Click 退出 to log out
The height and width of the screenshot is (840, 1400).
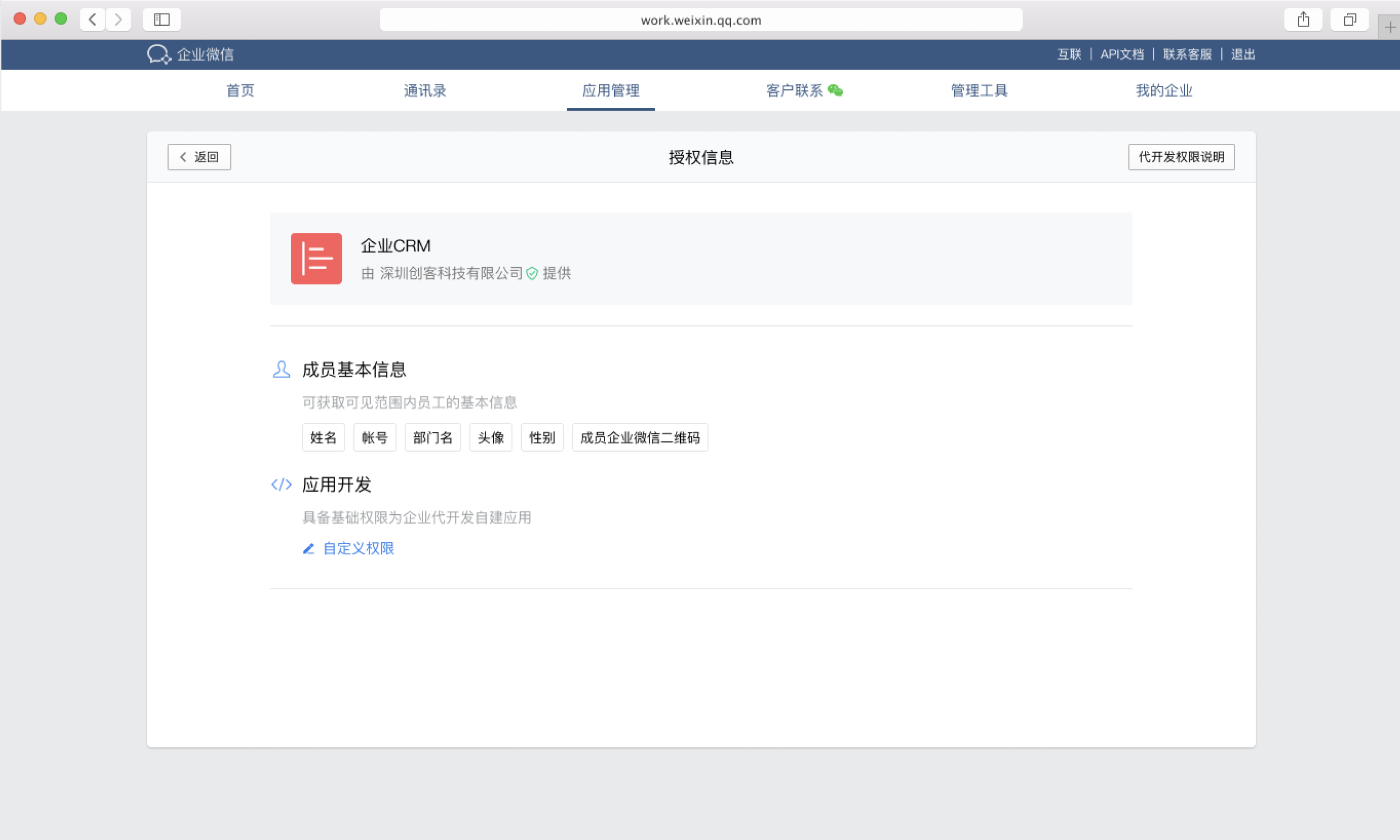pyautogui.click(x=1243, y=54)
